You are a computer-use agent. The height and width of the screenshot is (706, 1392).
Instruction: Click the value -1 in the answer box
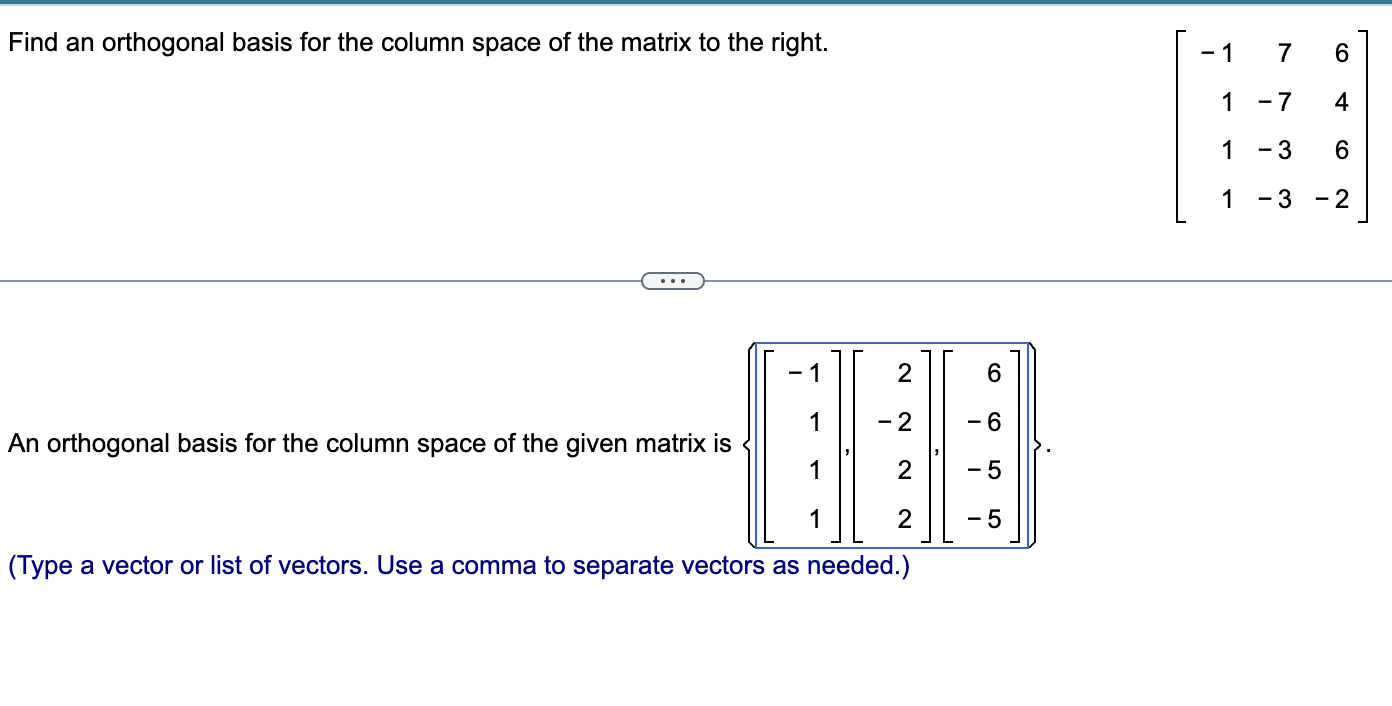803,373
